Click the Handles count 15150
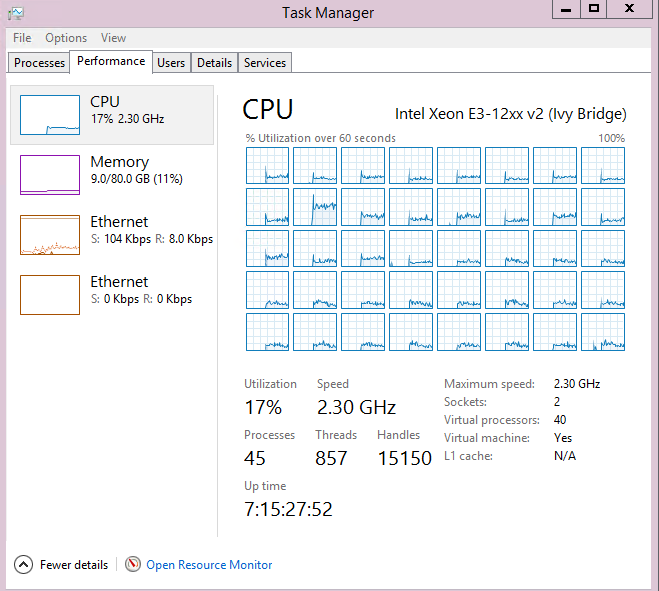 (x=405, y=458)
